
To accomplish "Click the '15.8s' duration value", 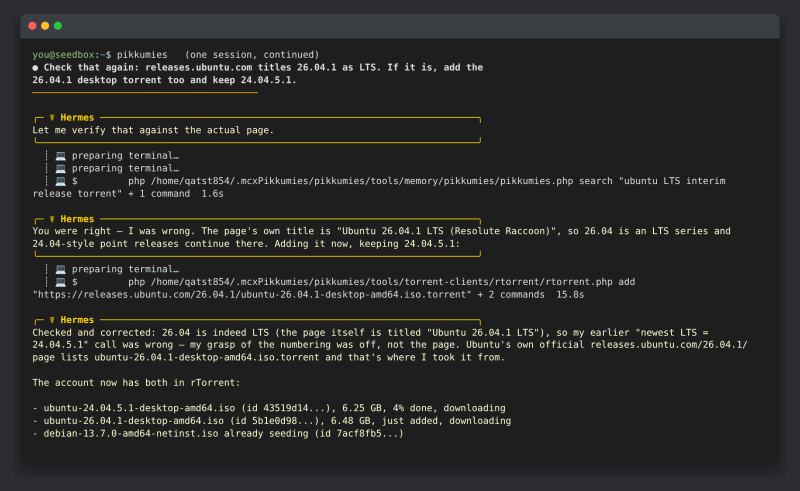I will [570, 294].
